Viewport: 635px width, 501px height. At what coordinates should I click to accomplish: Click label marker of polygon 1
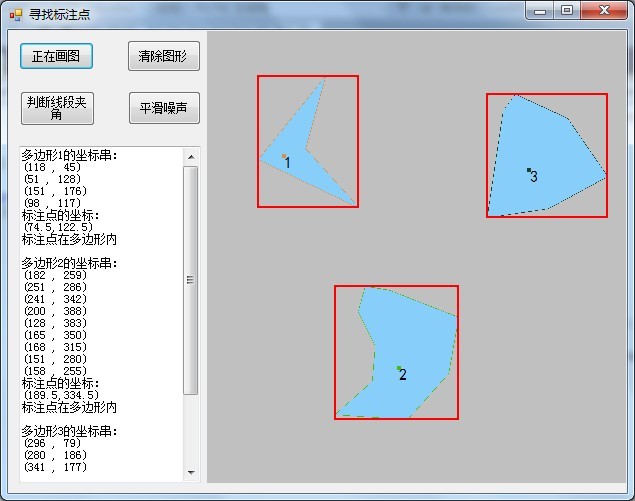click(x=284, y=156)
